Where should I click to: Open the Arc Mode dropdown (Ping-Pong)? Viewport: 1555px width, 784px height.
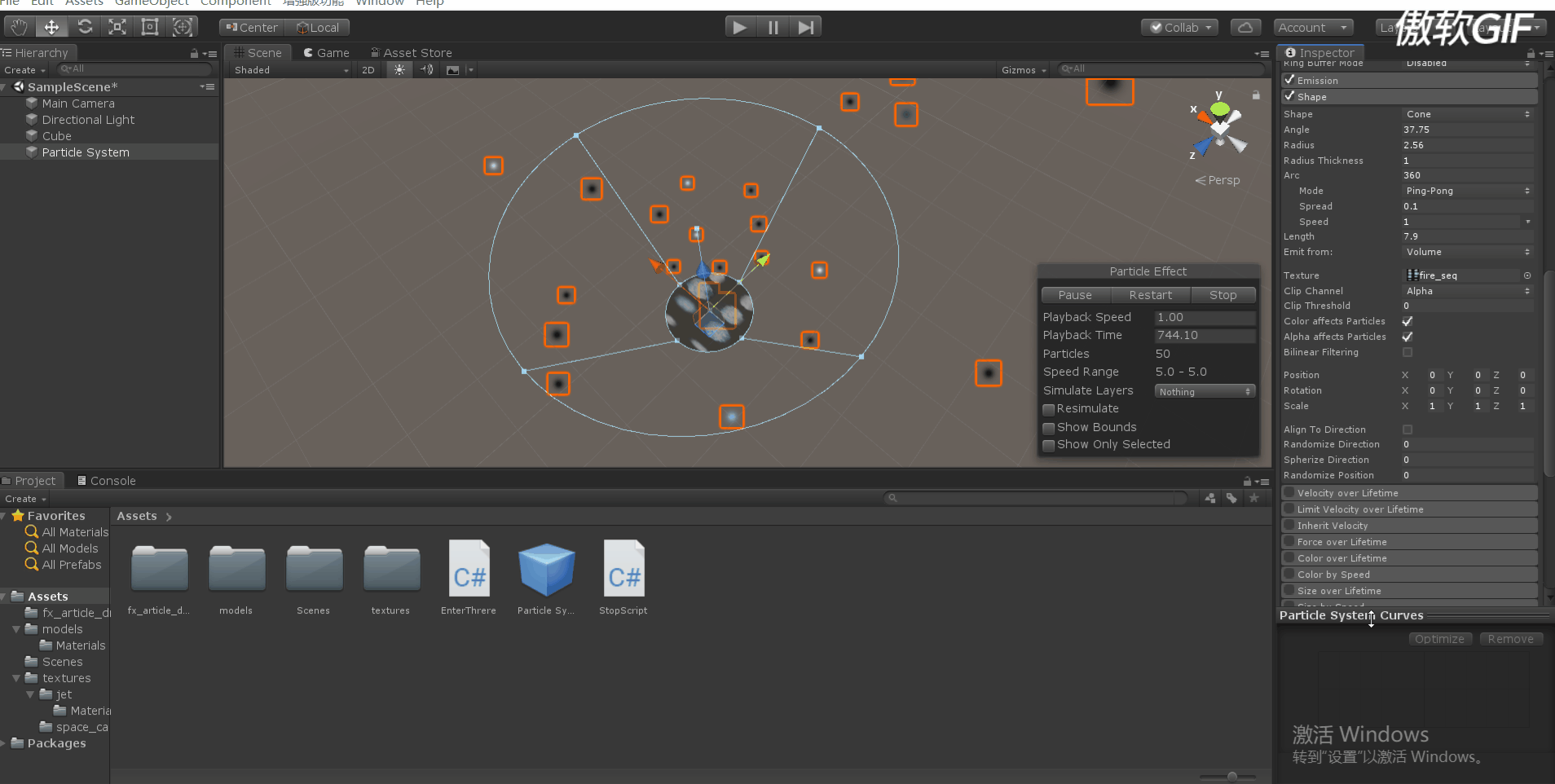[1468, 191]
